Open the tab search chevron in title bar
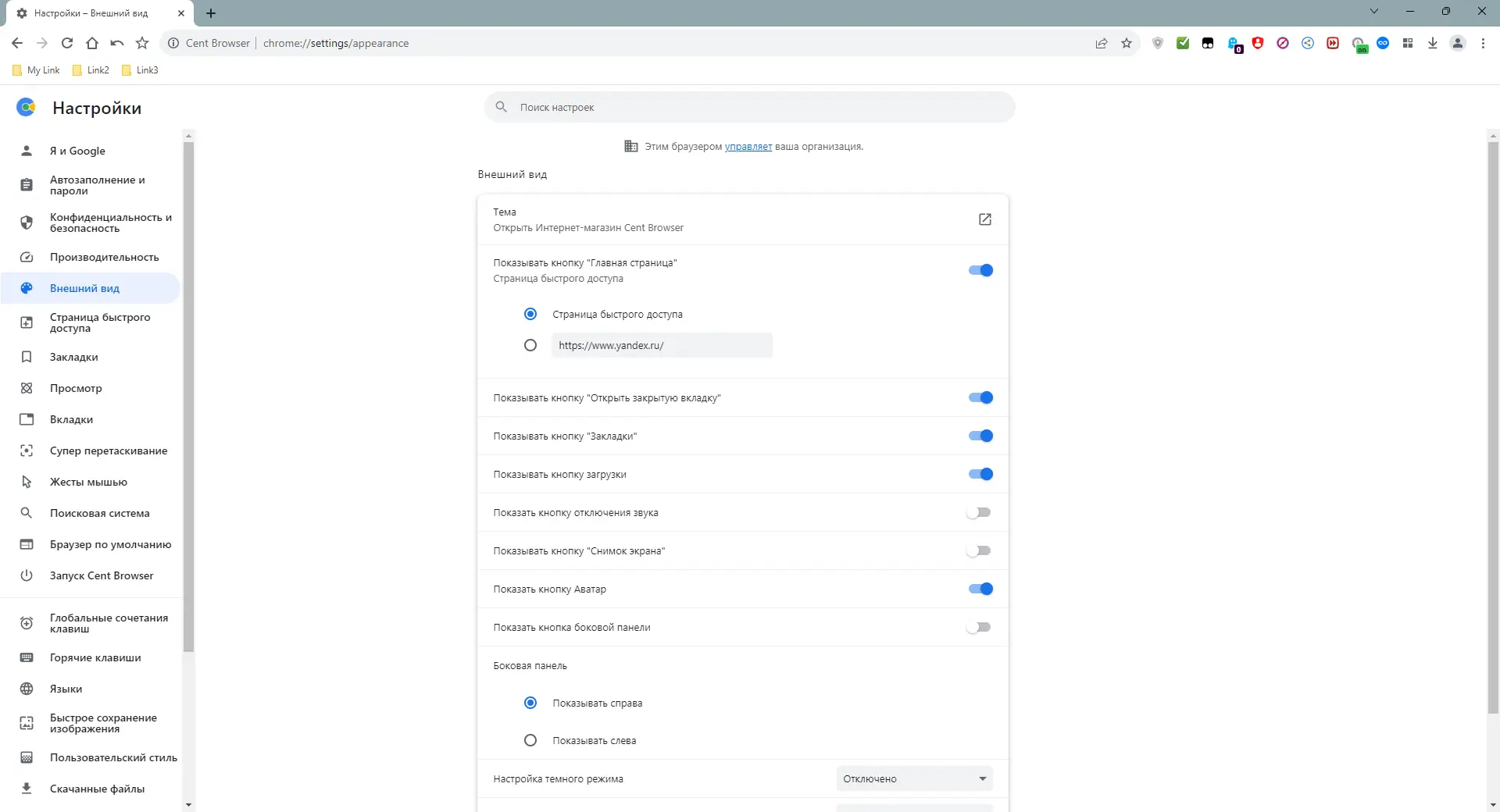The image size is (1500, 812). [1374, 12]
